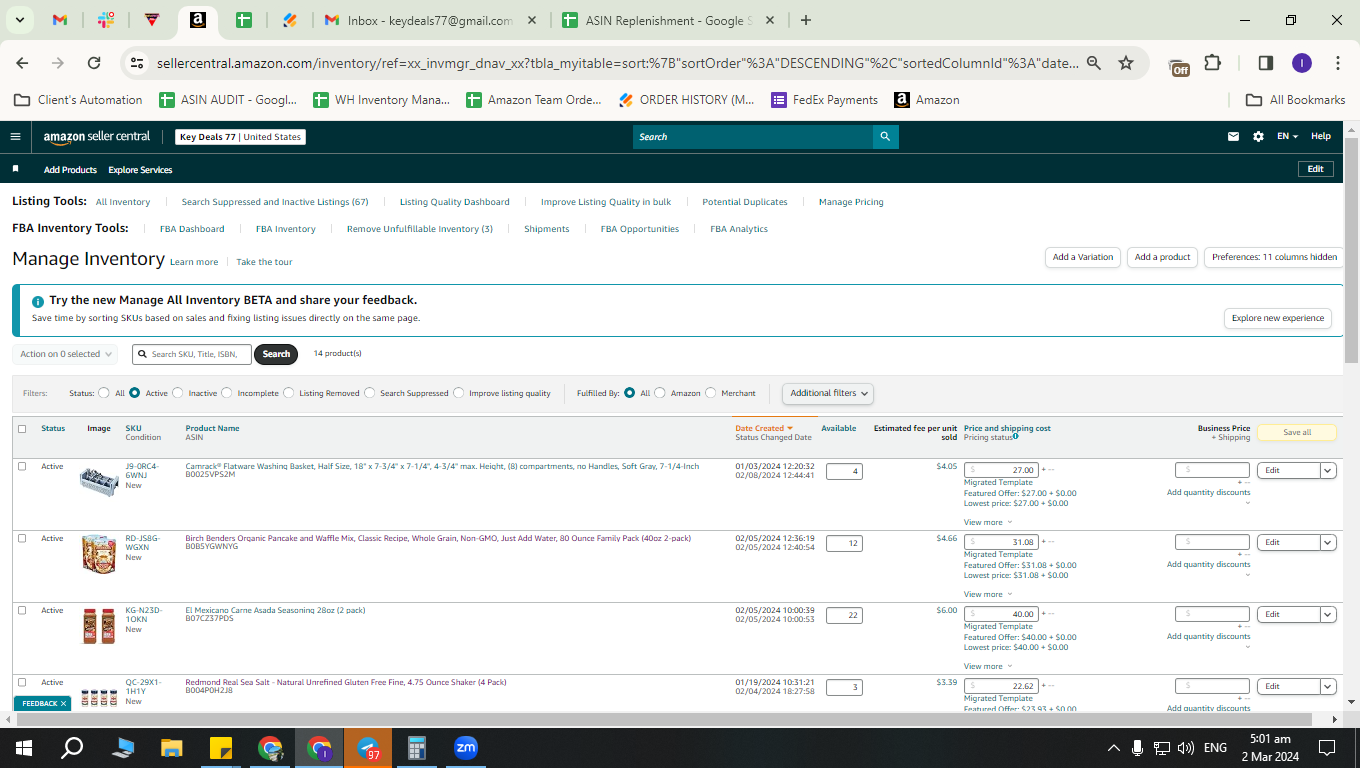Open the settings gear in Seller Central
1360x768 pixels.
pos(1258,137)
